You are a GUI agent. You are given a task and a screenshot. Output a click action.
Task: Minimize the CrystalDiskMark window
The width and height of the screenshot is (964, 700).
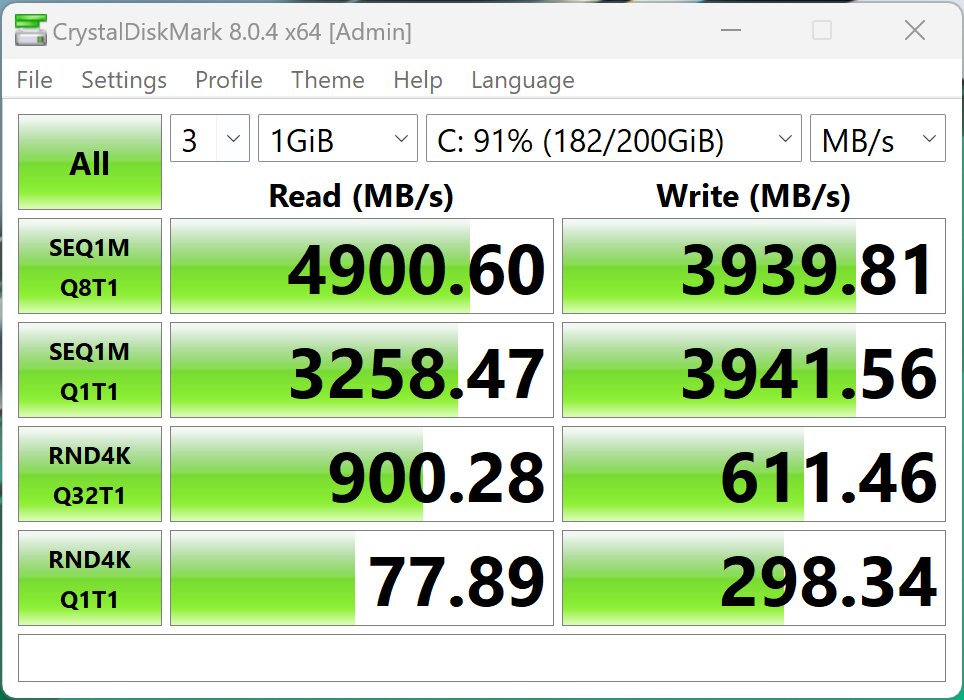[730, 30]
